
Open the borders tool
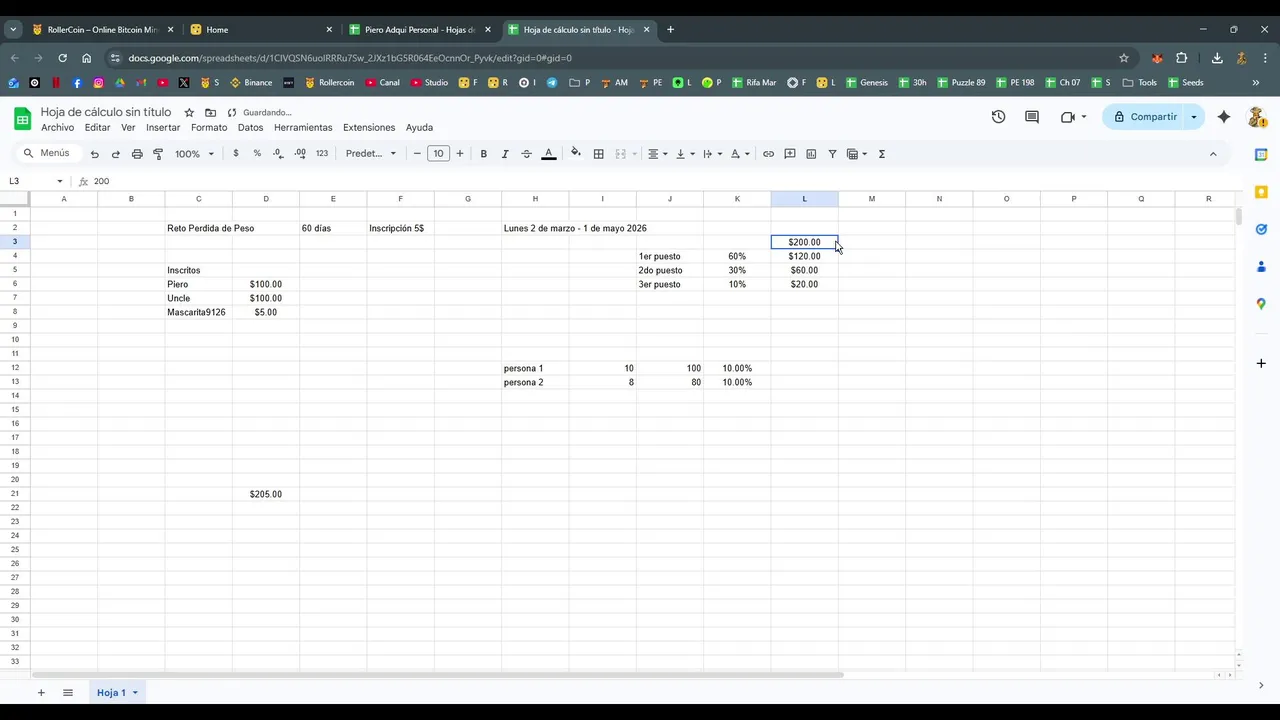pos(598,154)
